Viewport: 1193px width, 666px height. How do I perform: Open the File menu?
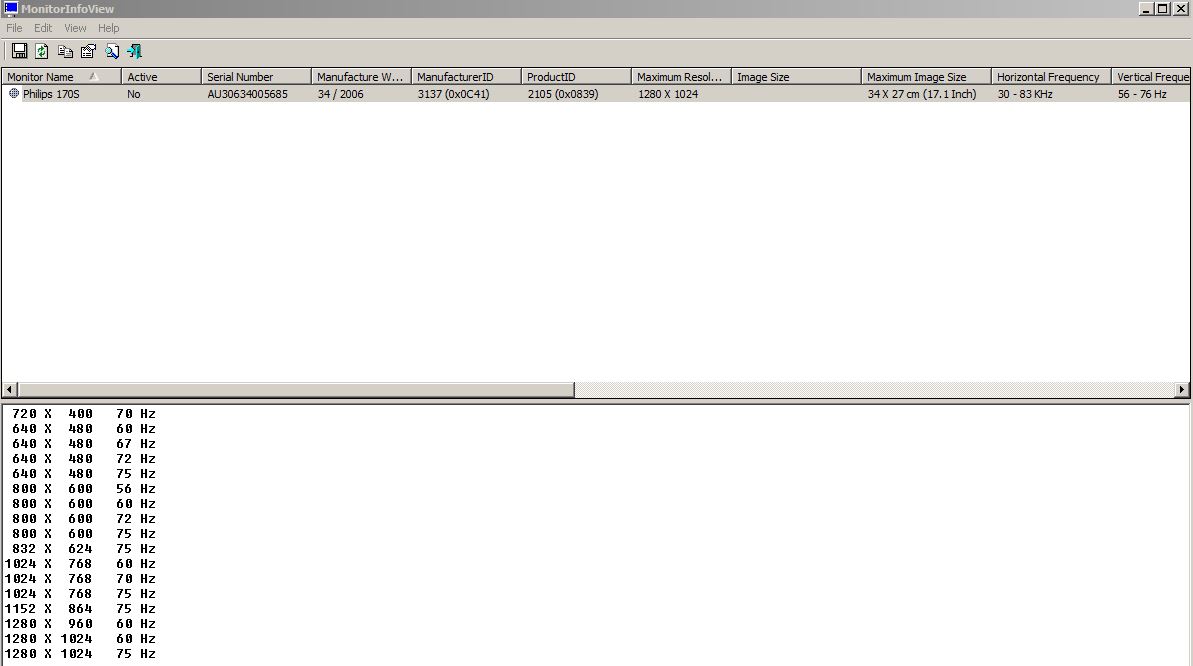coord(14,28)
